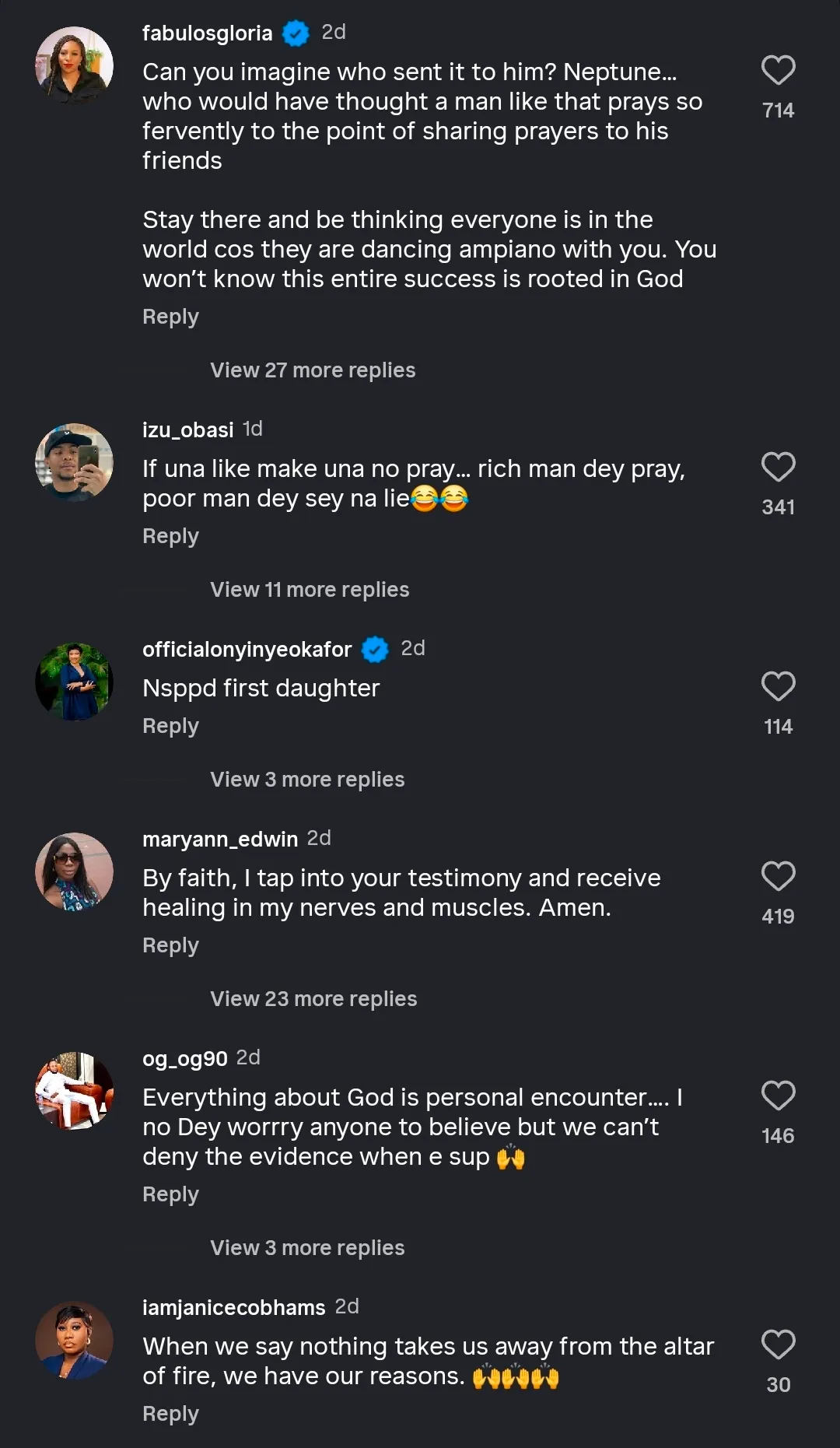Tap officialonyinyeokafor's profile photo
This screenshot has width=840, height=1448.
coord(75,682)
